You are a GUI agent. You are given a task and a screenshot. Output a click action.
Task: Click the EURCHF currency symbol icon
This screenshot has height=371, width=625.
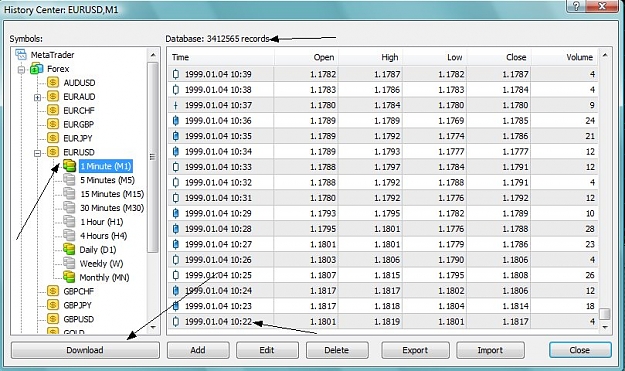coord(53,110)
